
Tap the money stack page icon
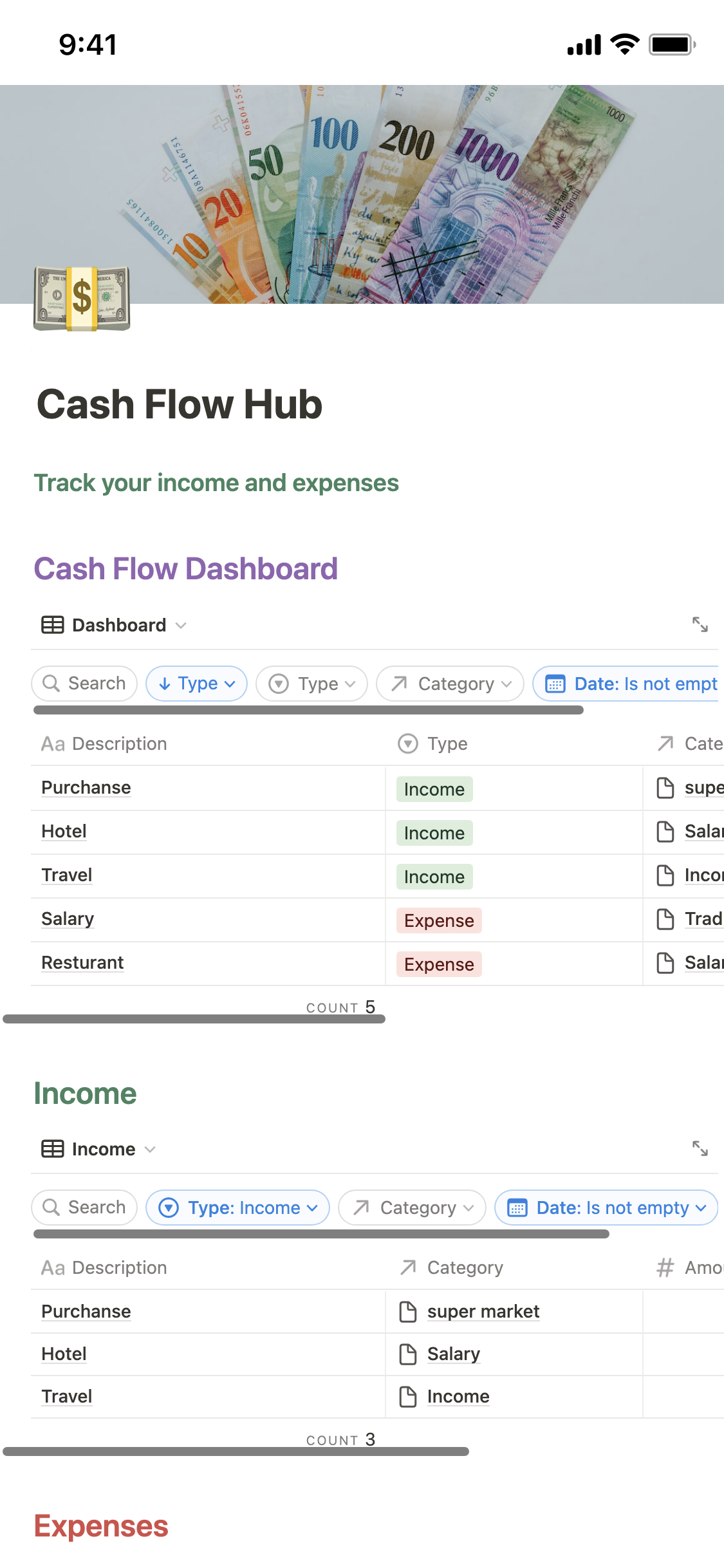82,299
